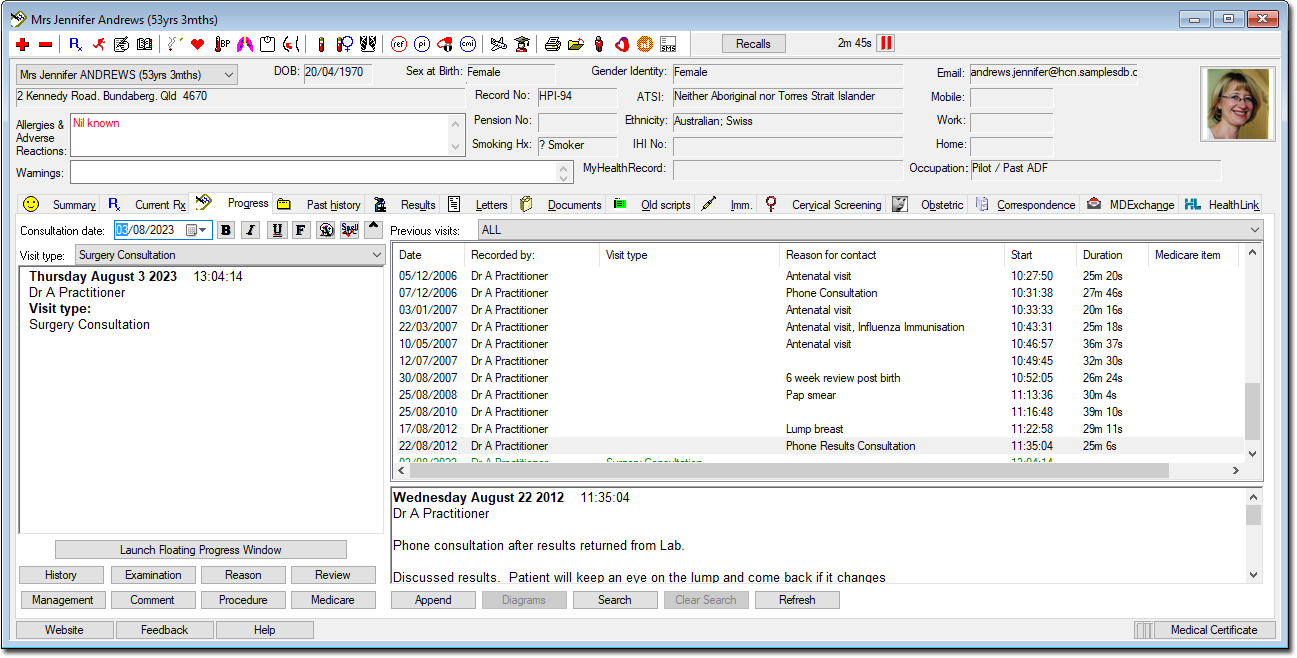Click the spell check icon
The width and height of the screenshot is (1297, 658).
(349, 230)
